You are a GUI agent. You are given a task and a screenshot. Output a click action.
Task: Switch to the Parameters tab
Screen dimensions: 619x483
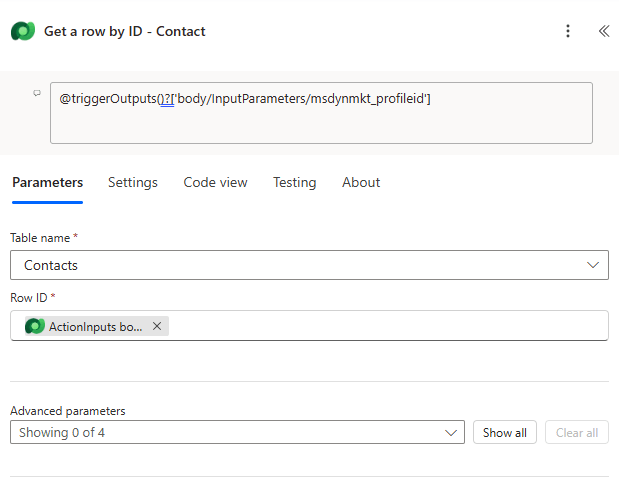pos(47,182)
